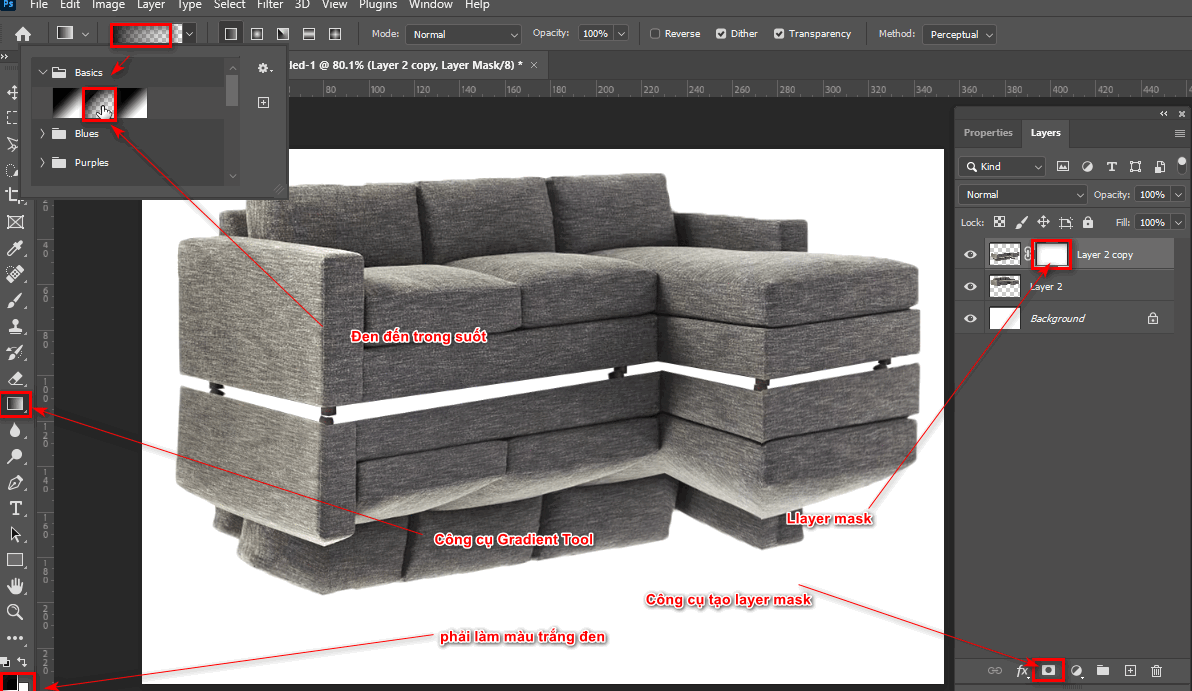Open the Filter menu

(x=268, y=5)
